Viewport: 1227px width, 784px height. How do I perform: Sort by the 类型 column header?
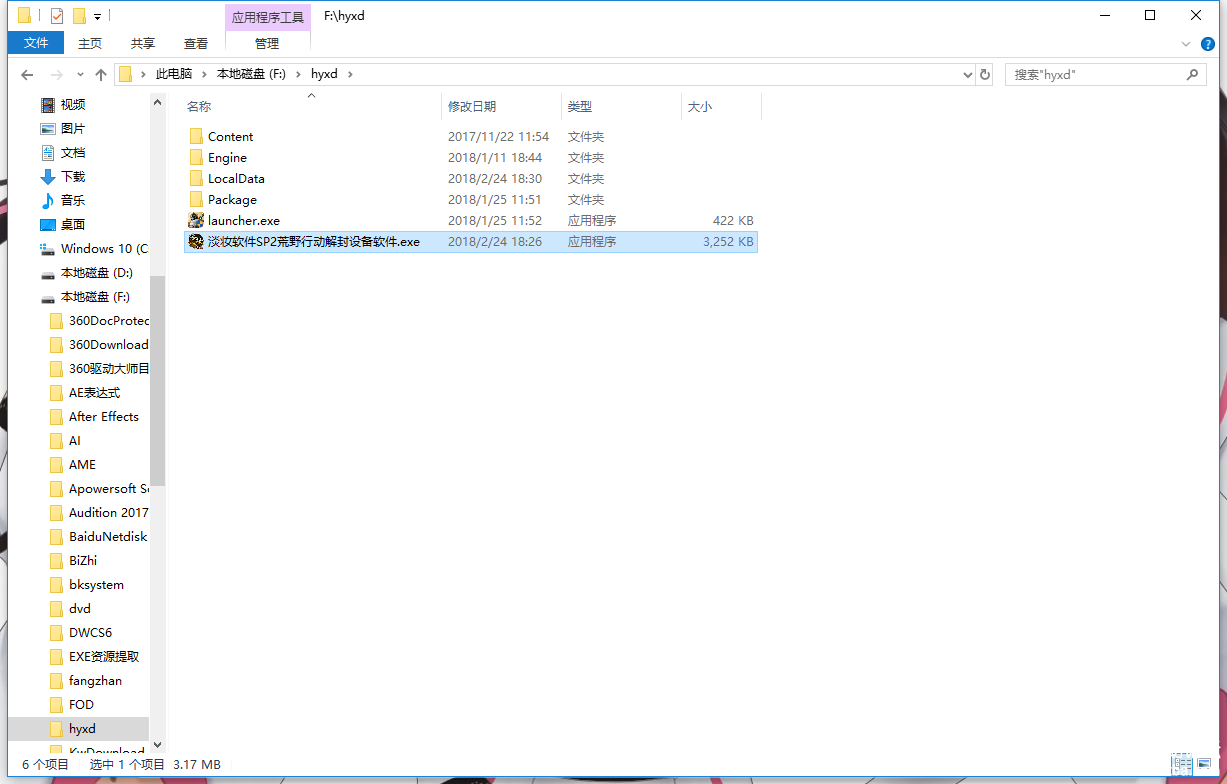580,106
